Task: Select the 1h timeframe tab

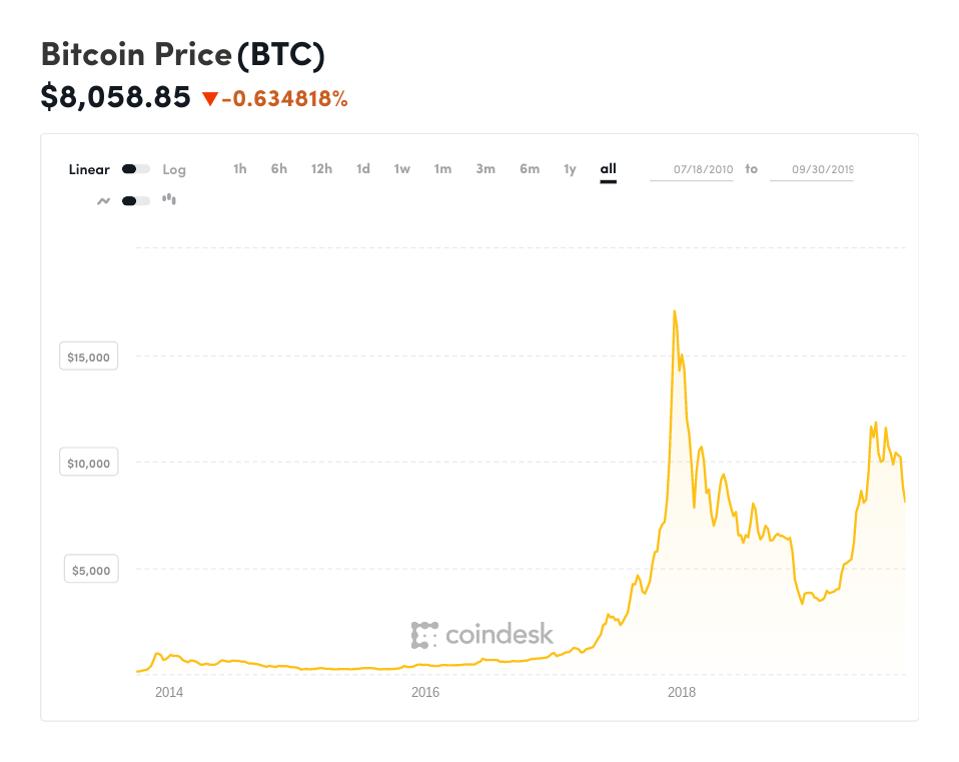Action: coord(239,169)
